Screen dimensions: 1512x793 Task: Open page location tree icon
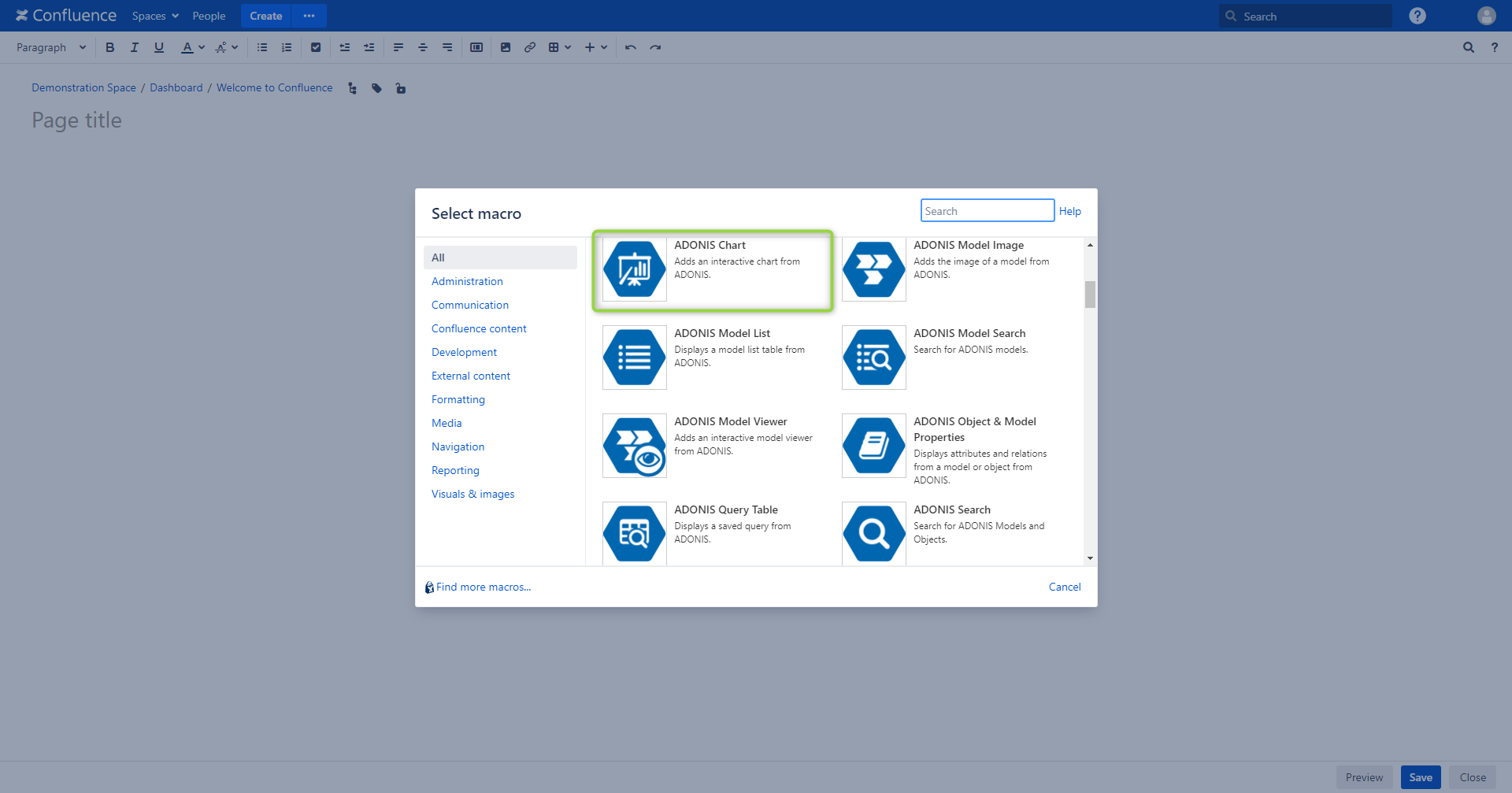[353, 88]
